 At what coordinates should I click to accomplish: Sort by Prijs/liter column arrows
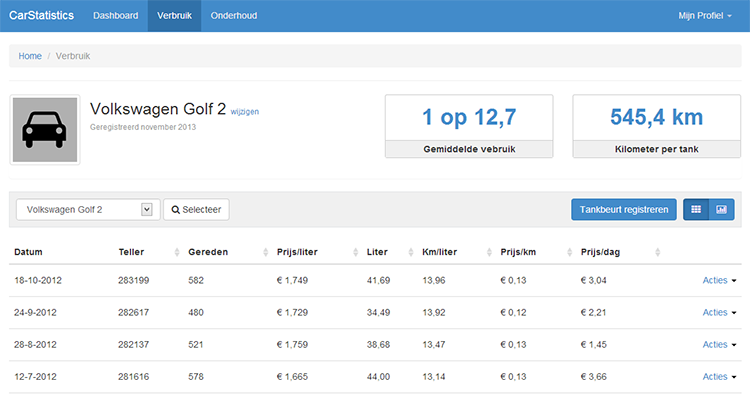[357, 251]
